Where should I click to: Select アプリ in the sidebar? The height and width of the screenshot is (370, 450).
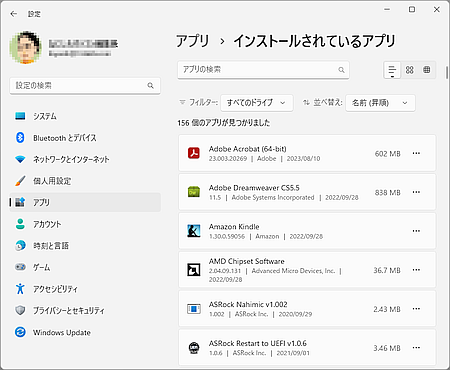85,202
